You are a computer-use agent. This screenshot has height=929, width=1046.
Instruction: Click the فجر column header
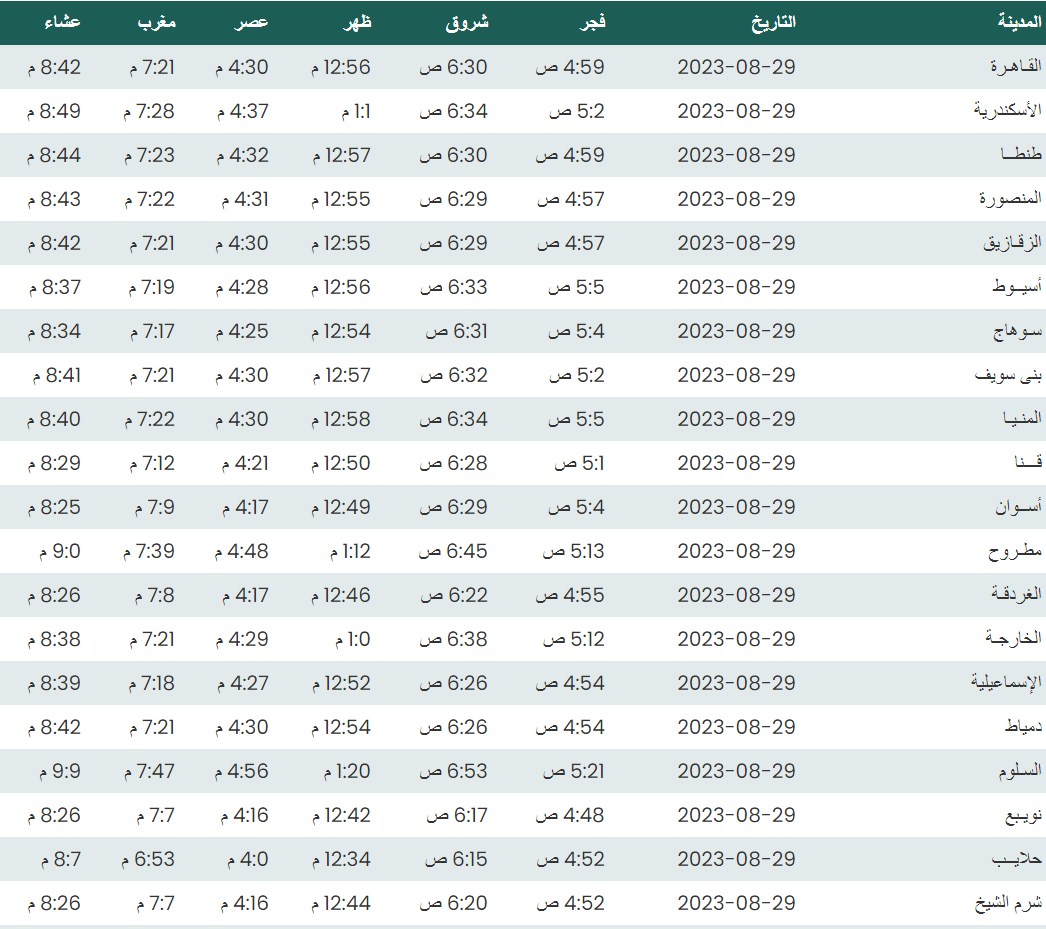[594, 23]
